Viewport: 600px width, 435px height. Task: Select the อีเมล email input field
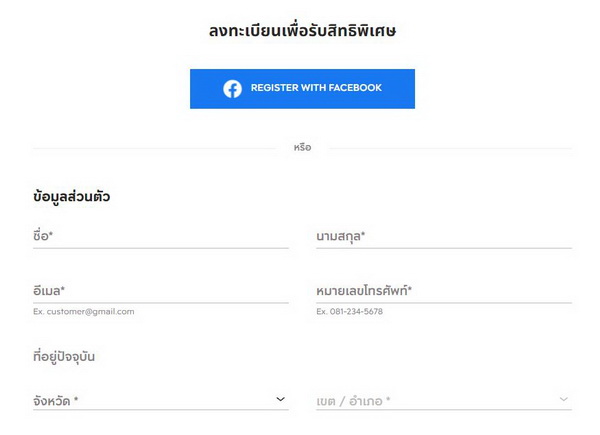coord(160,291)
